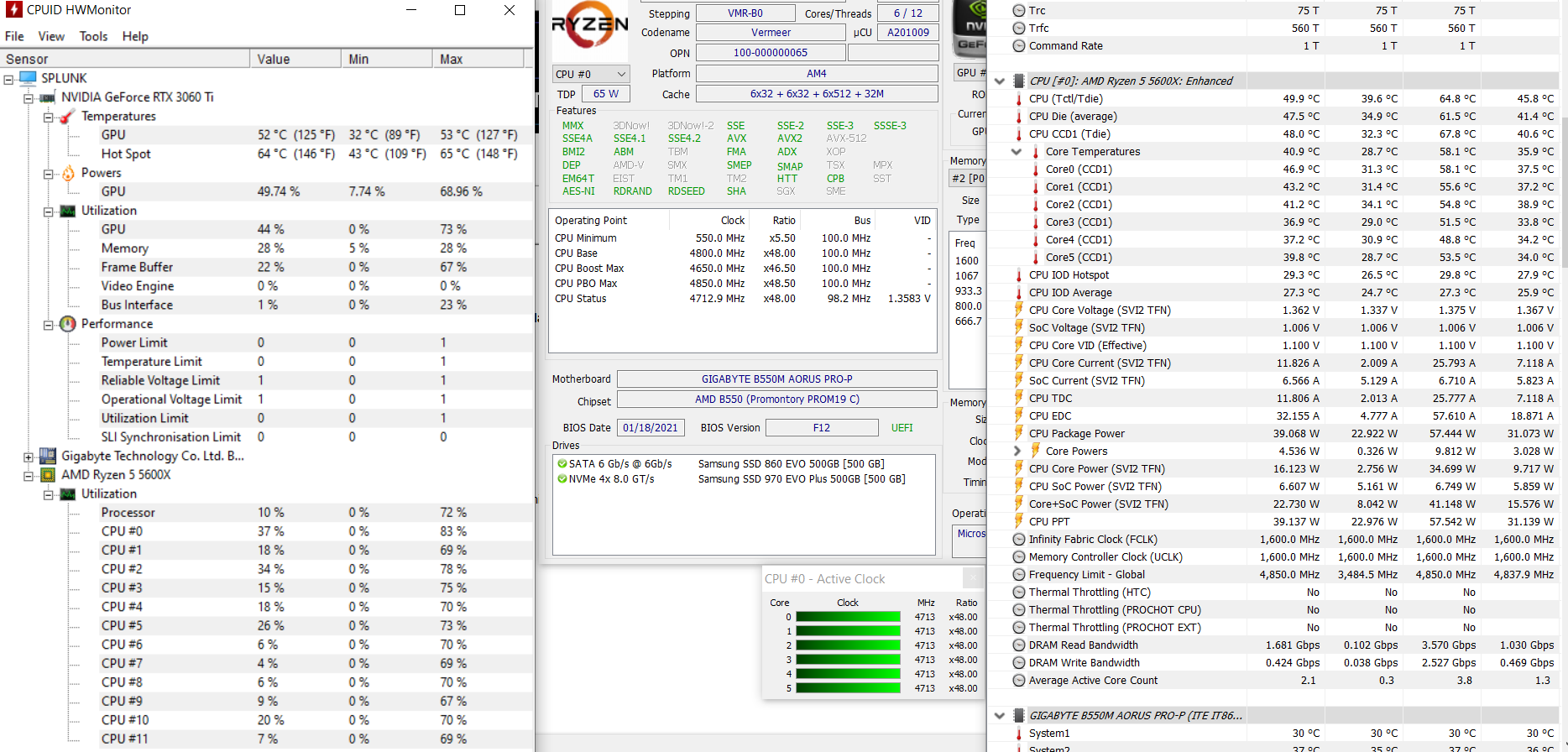The image size is (1568, 752).
Task: Click the gauge icon beside Performance
Action: (68, 324)
